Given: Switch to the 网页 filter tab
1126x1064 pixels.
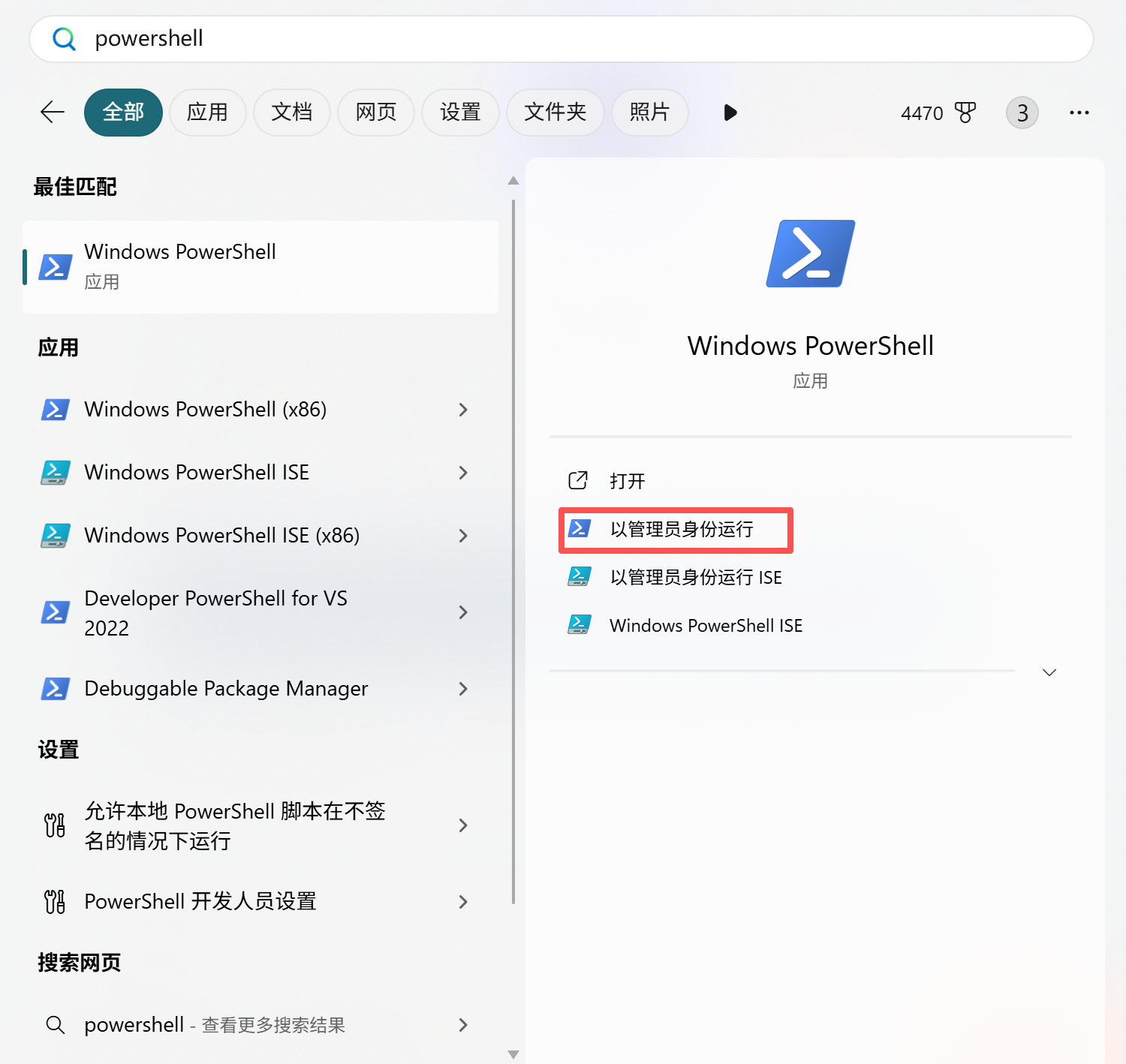Looking at the screenshot, I should click(x=376, y=113).
